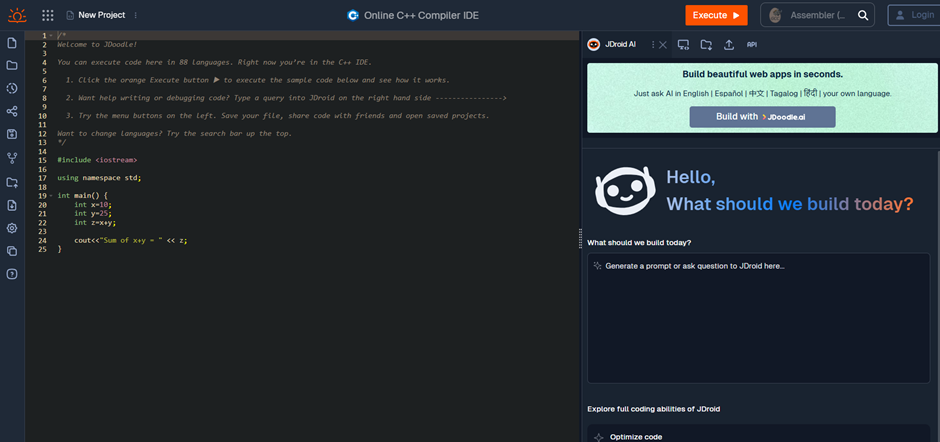
Task: Click the New Project file icon
Action: 70,15
